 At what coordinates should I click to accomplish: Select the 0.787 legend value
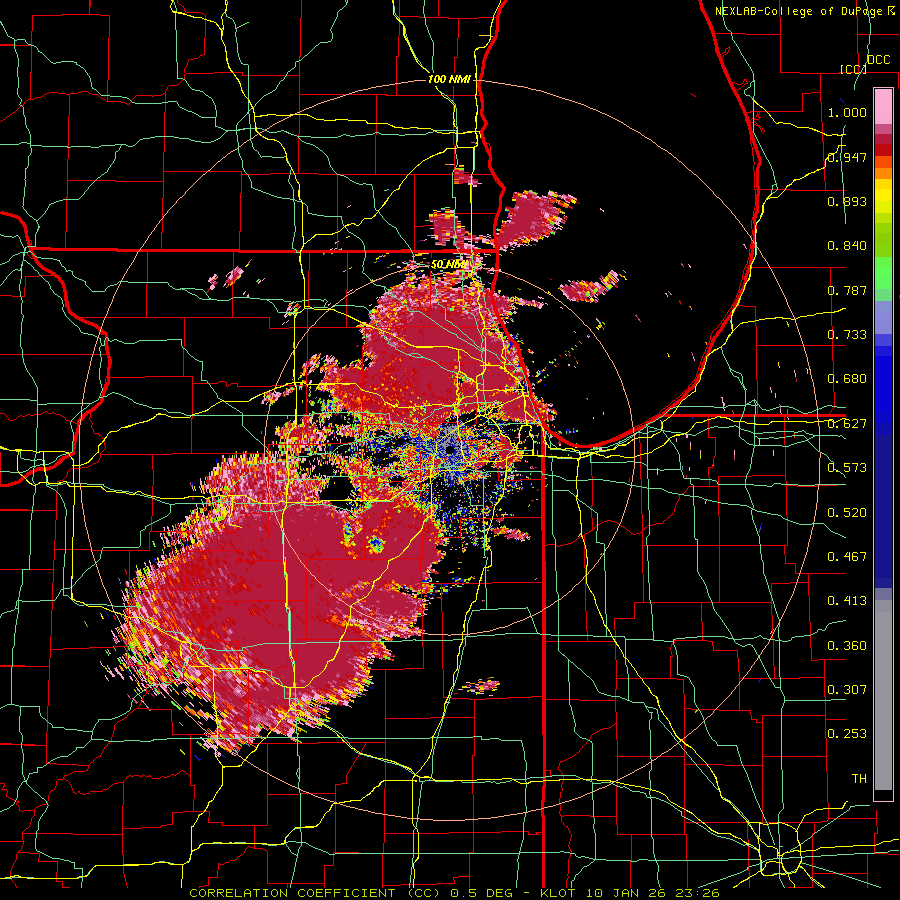click(847, 290)
